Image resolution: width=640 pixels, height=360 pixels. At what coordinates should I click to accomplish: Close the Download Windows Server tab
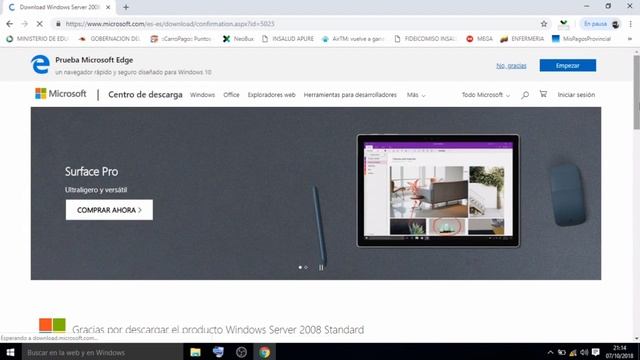tap(108, 7)
